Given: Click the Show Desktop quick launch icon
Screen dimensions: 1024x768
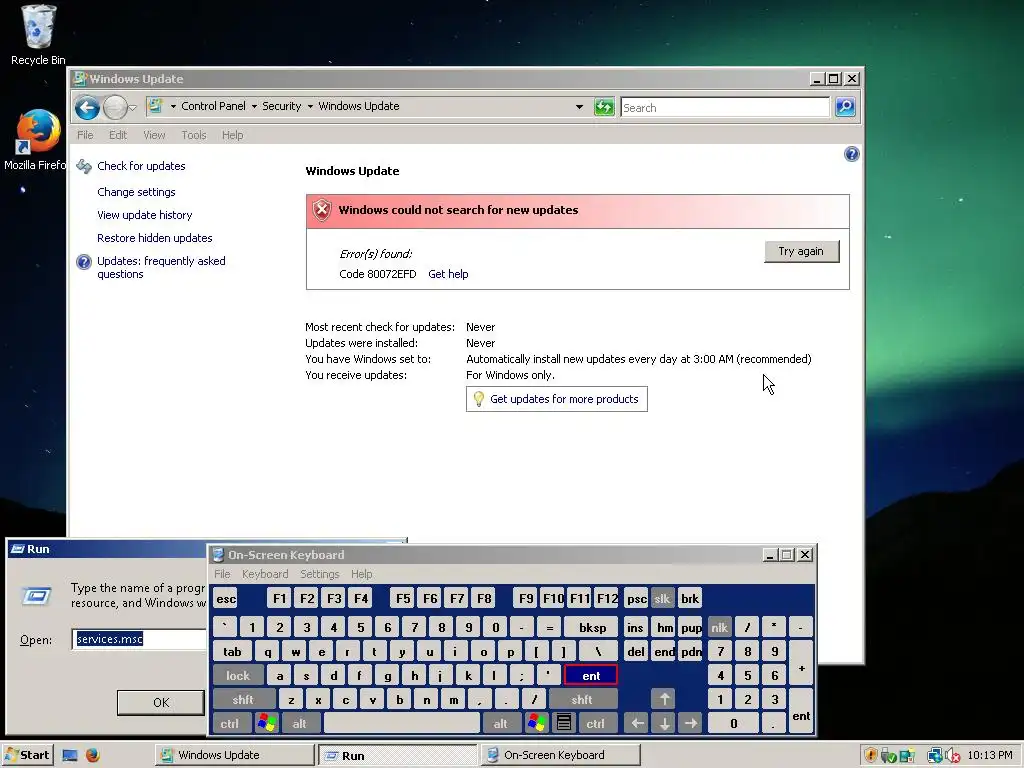Looking at the screenshot, I should point(70,756).
